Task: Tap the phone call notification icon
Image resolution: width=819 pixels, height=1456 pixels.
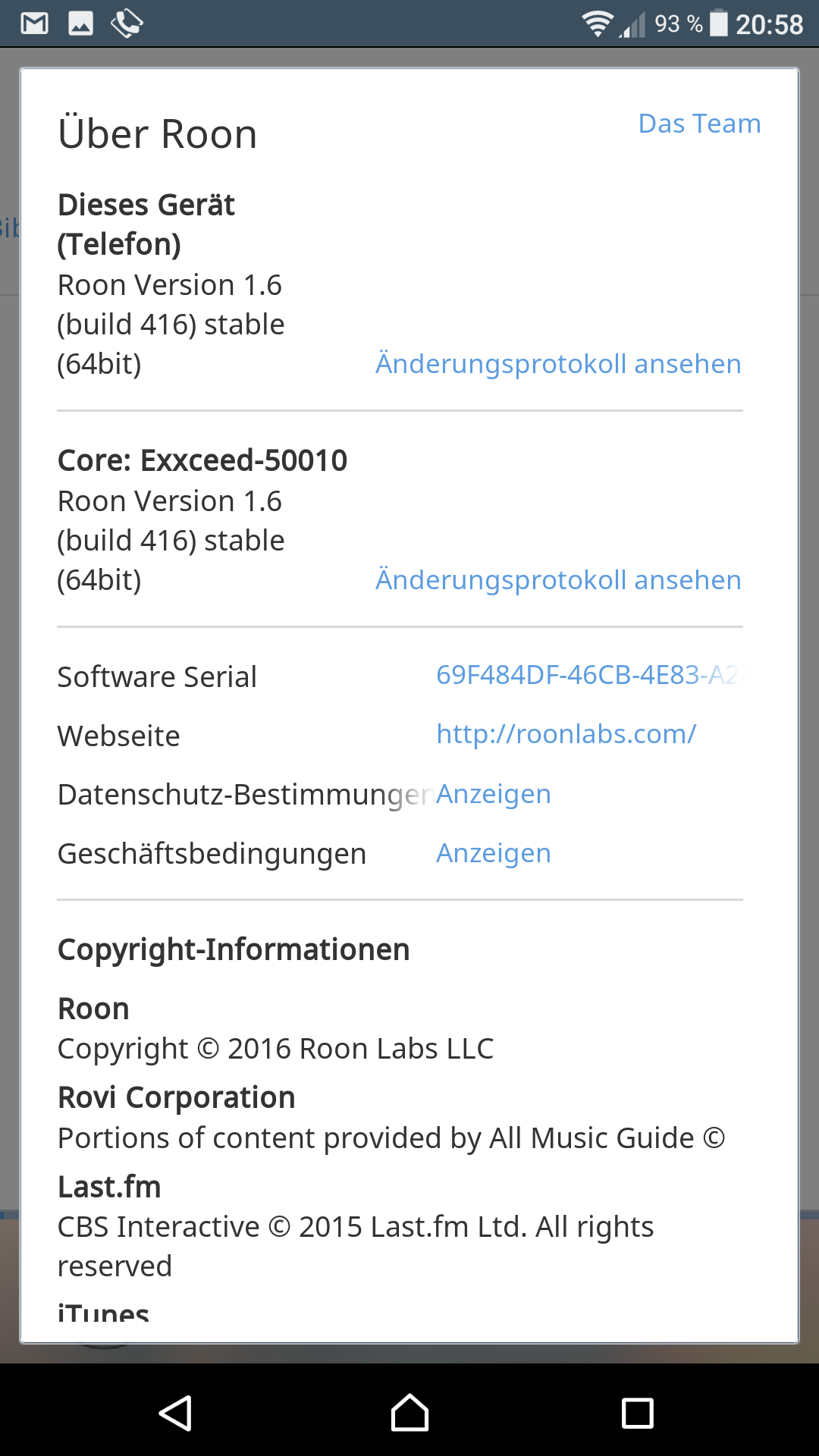Action: tap(127, 24)
